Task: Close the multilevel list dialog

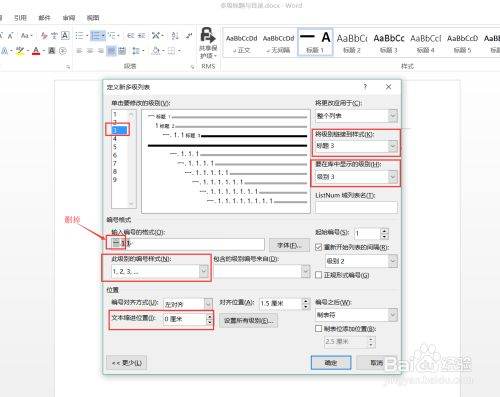Action: [x=388, y=87]
